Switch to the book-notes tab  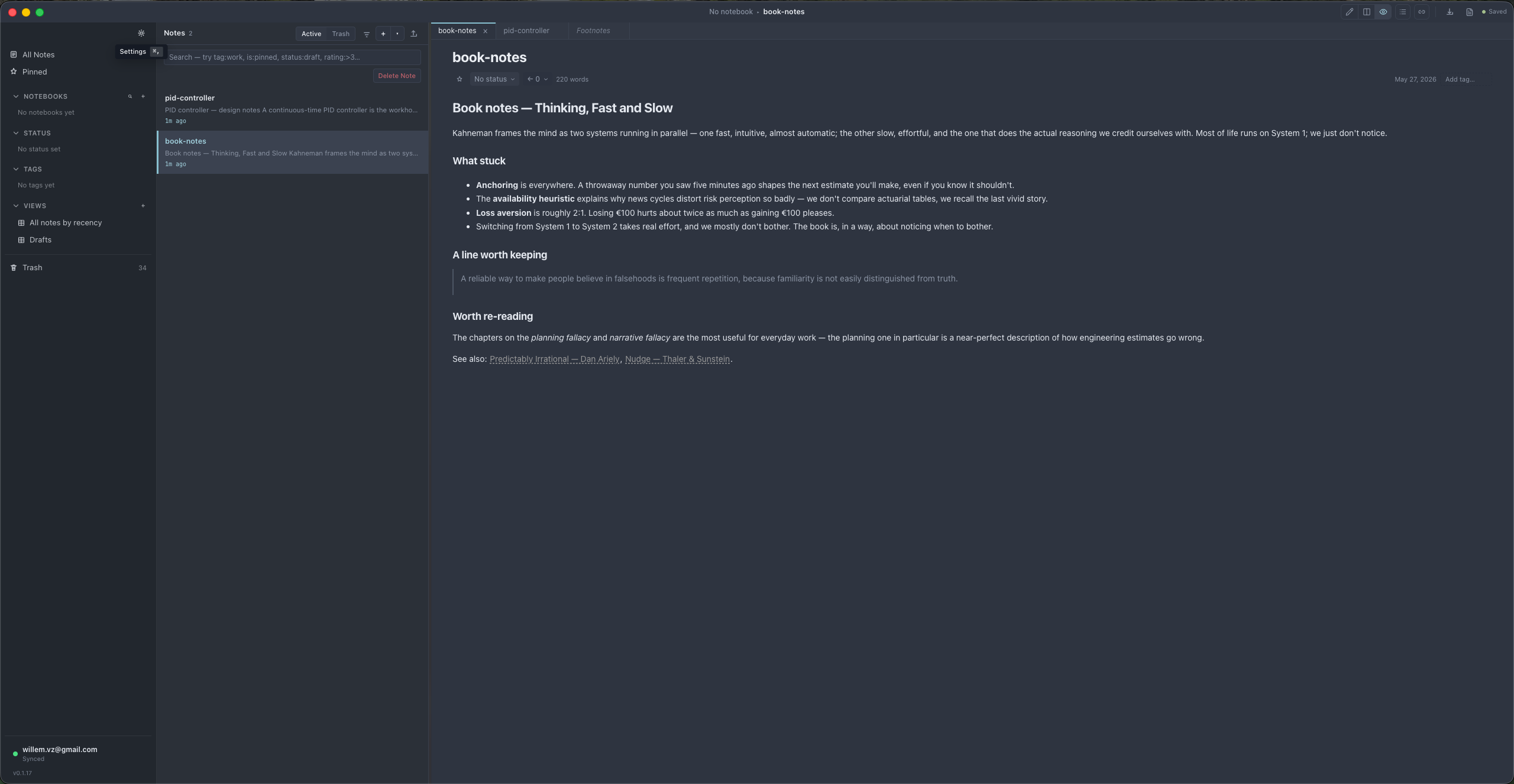click(x=457, y=31)
